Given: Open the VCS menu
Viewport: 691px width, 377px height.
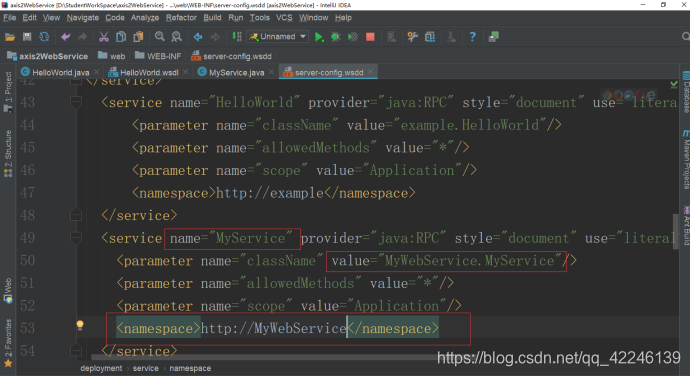Looking at the screenshot, I should [x=284, y=18].
